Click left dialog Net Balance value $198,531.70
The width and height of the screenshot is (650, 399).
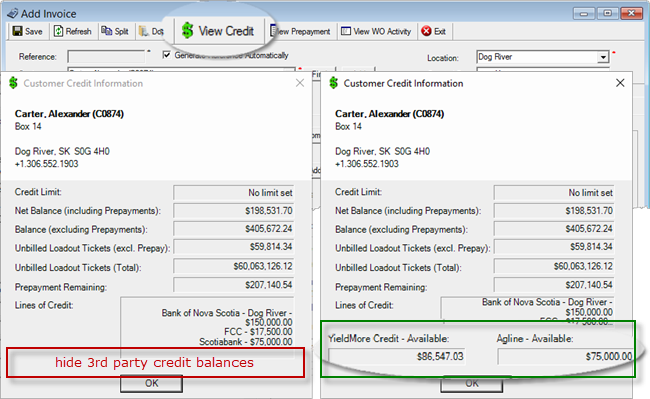pos(233,211)
